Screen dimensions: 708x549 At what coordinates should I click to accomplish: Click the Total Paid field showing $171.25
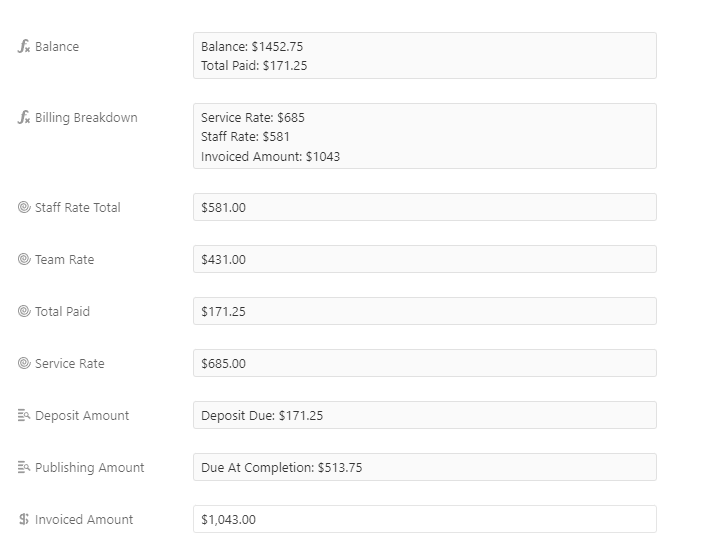tap(425, 311)
